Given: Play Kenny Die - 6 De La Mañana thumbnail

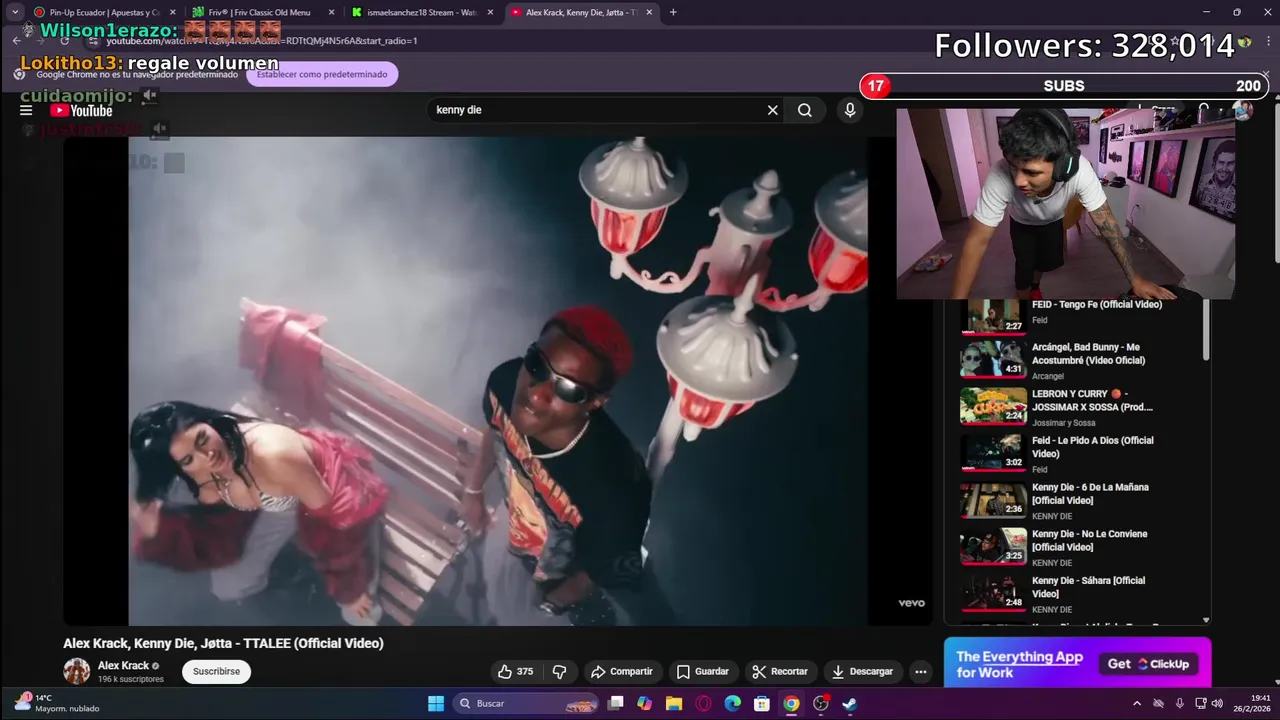Looking at the screenshot, I should [993, 499].
